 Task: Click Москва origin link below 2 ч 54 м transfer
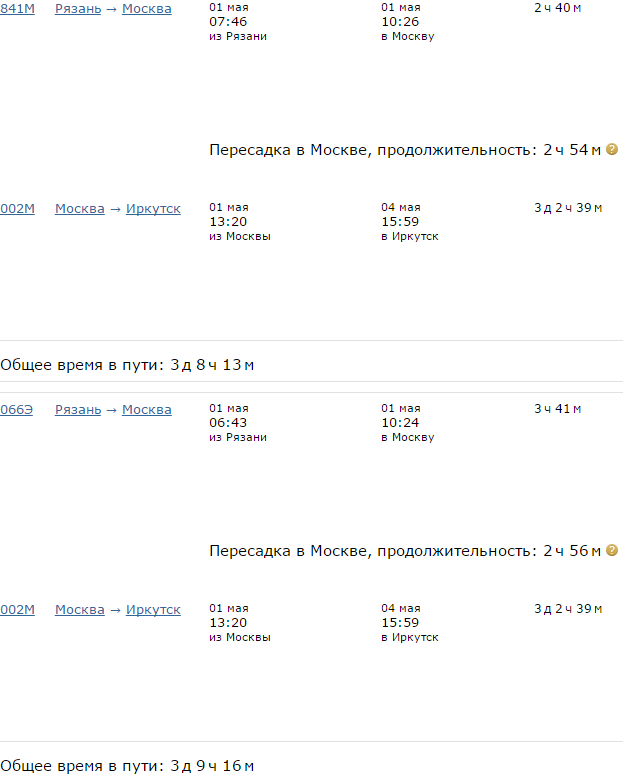[80, 209]
